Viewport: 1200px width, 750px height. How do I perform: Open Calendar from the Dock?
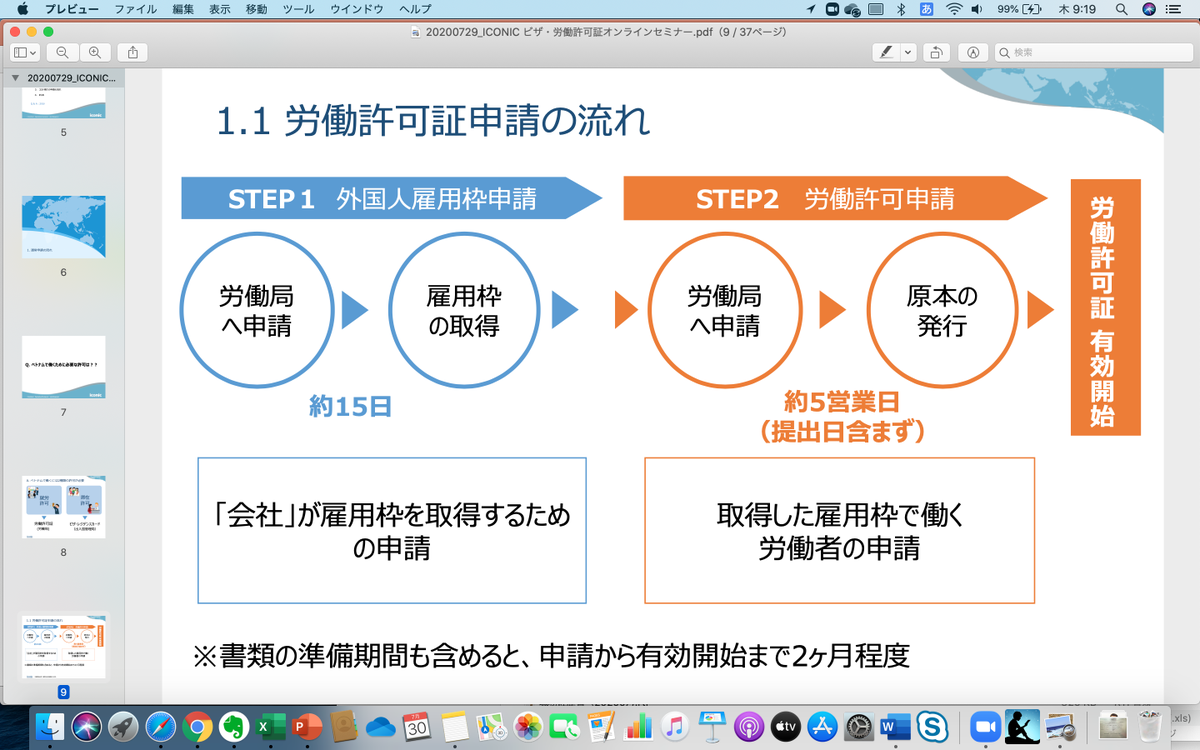pos(417,726)
